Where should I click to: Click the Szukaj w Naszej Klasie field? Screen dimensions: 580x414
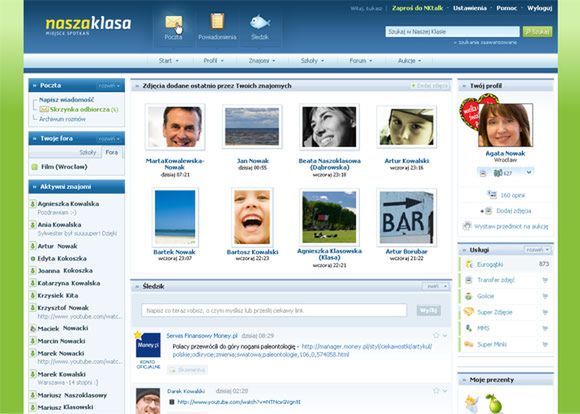(452, 32)
